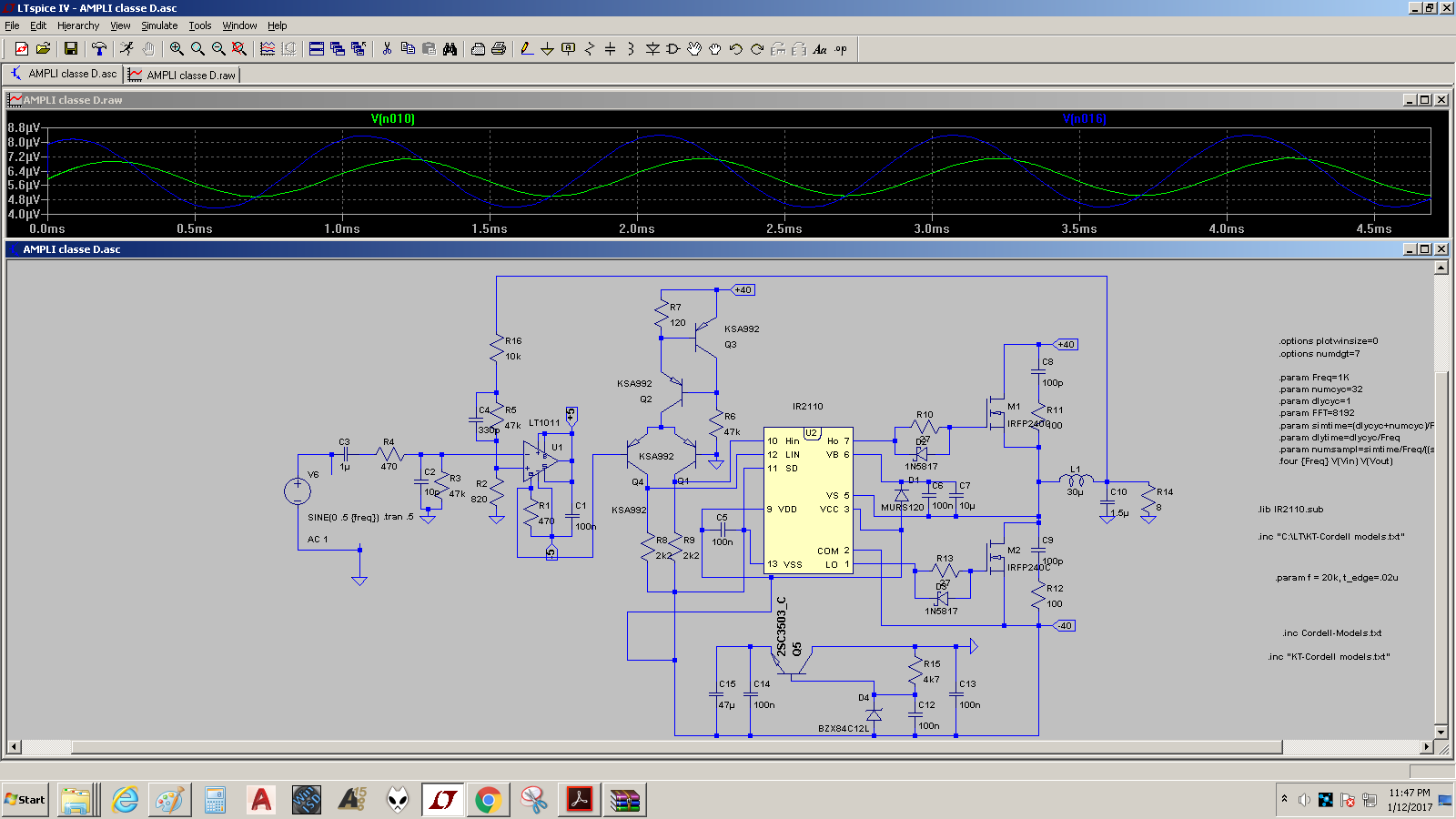The image size is (1456, 819).
Task: Select the Draw Wire pencil tool
Action: coord(527,49)
